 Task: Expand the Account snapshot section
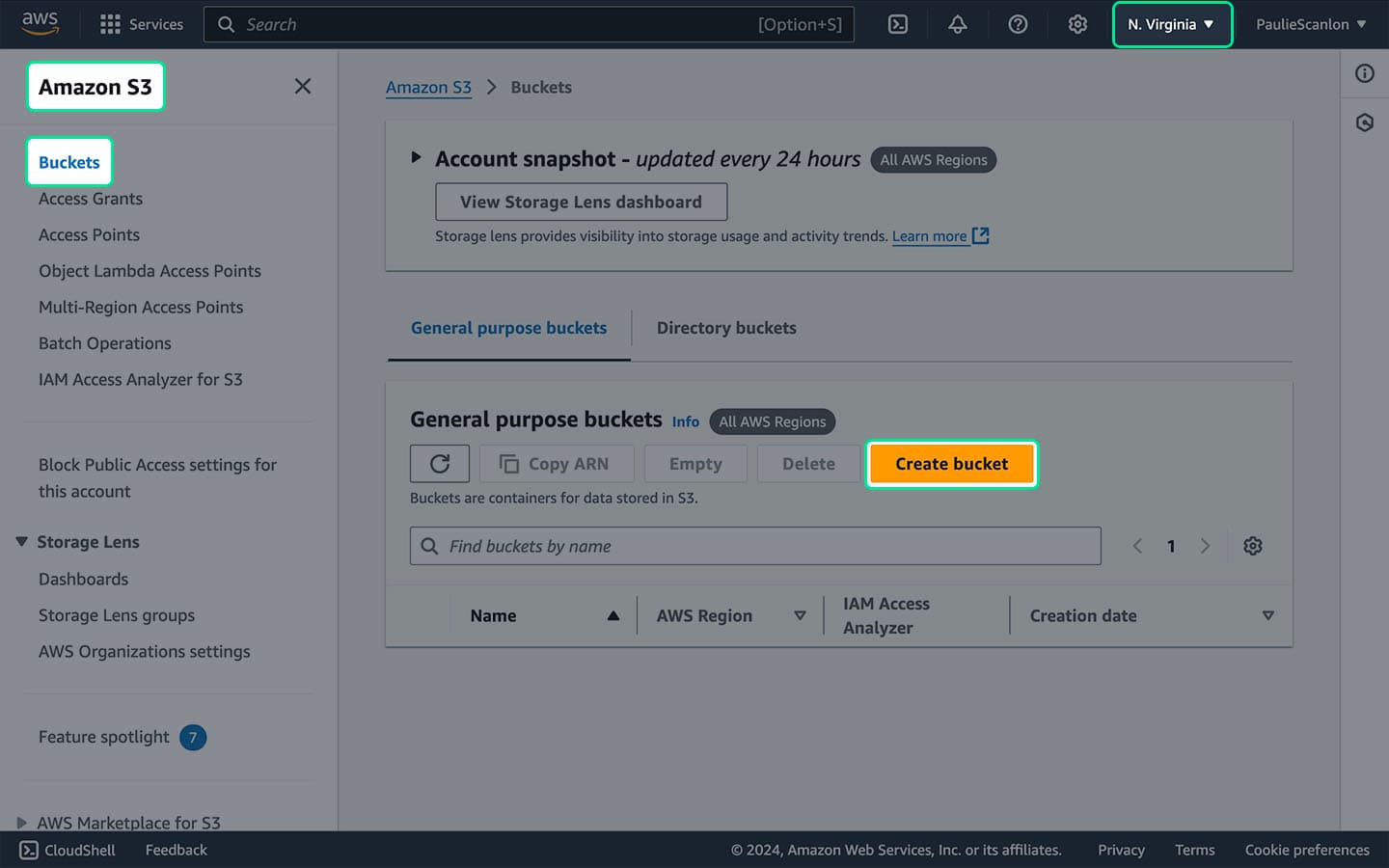click(x=417, y=158)
